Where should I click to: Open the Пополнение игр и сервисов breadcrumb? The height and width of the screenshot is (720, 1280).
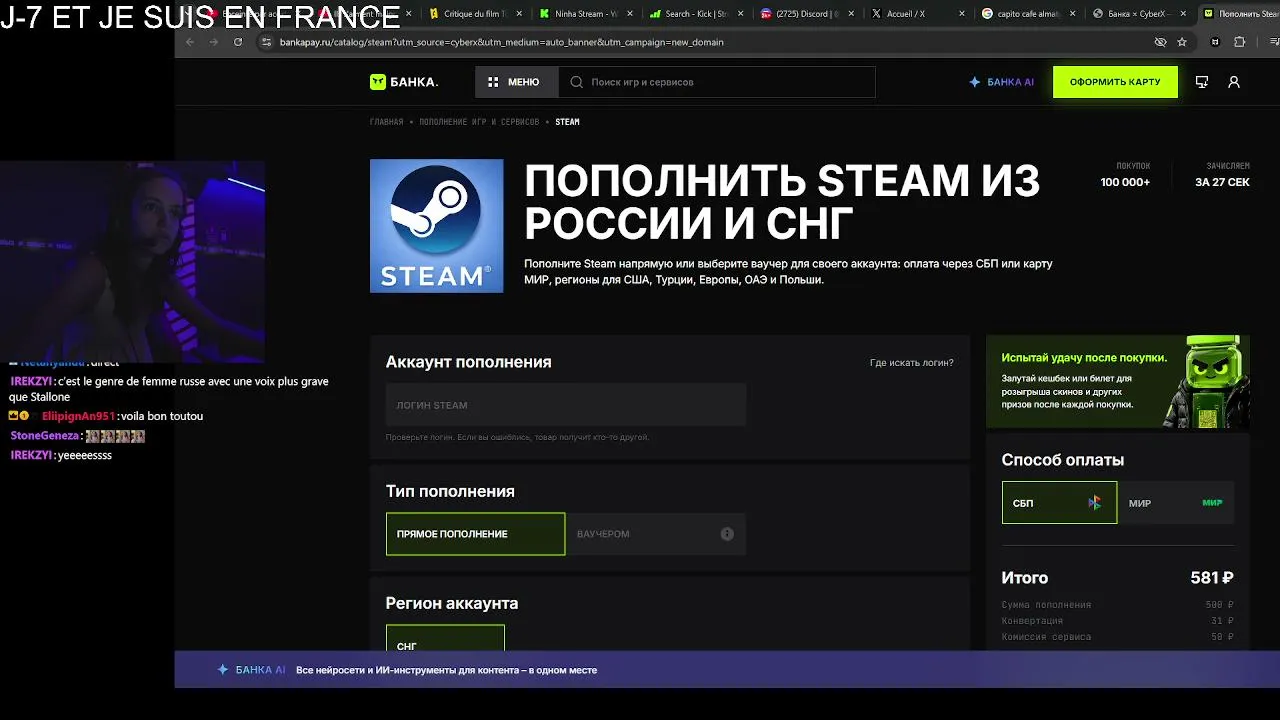tap(479, 122)
